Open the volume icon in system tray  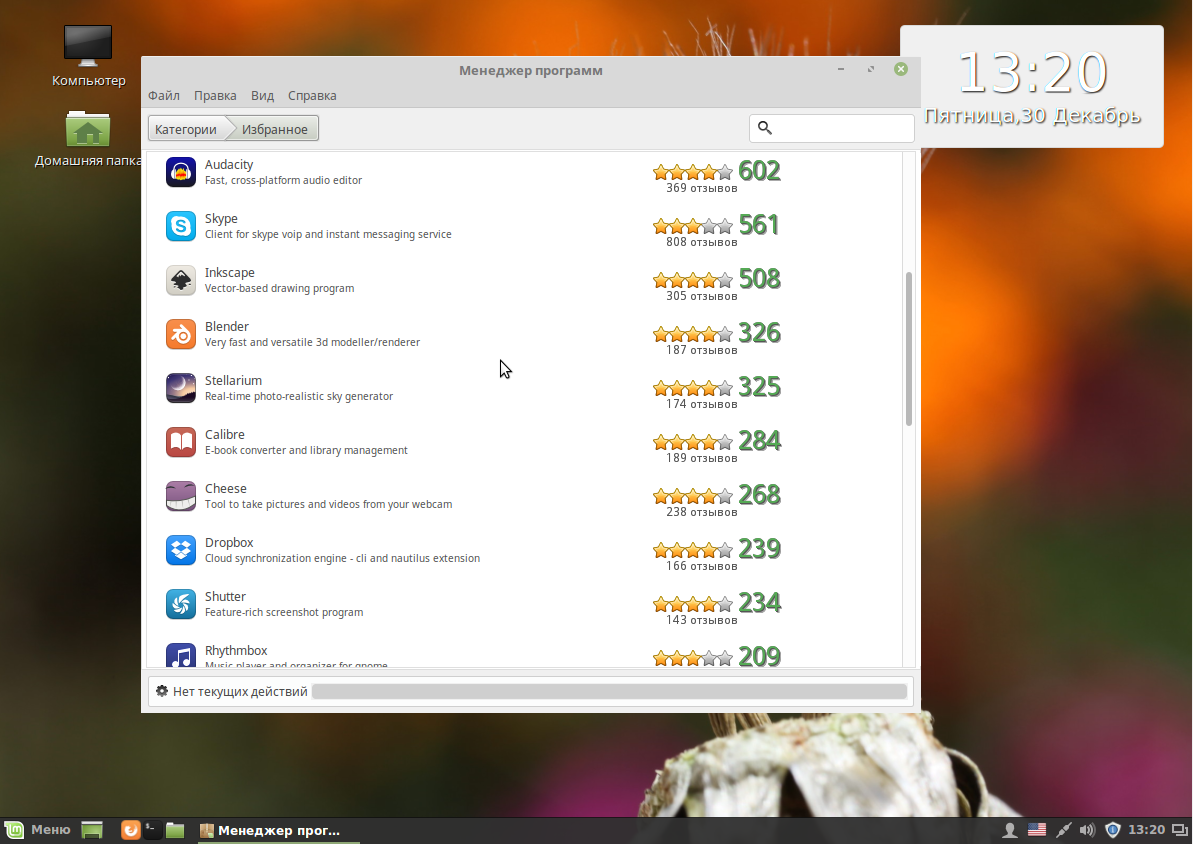pyautogui.click(x=1086, y=830)
